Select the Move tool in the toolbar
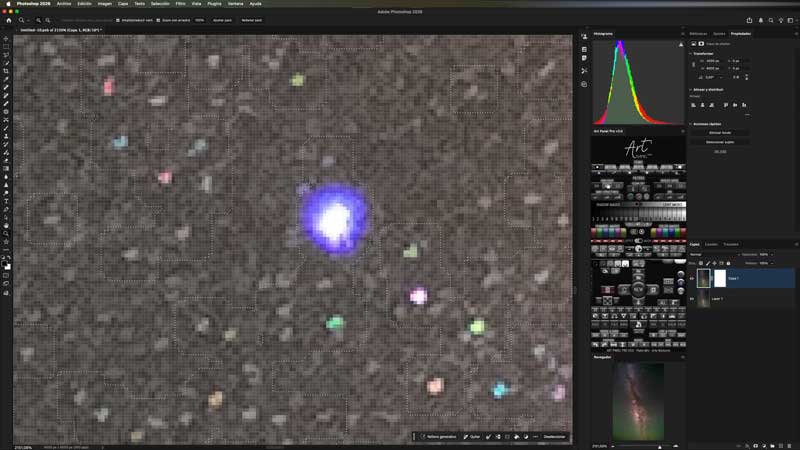 click(6, 39)
